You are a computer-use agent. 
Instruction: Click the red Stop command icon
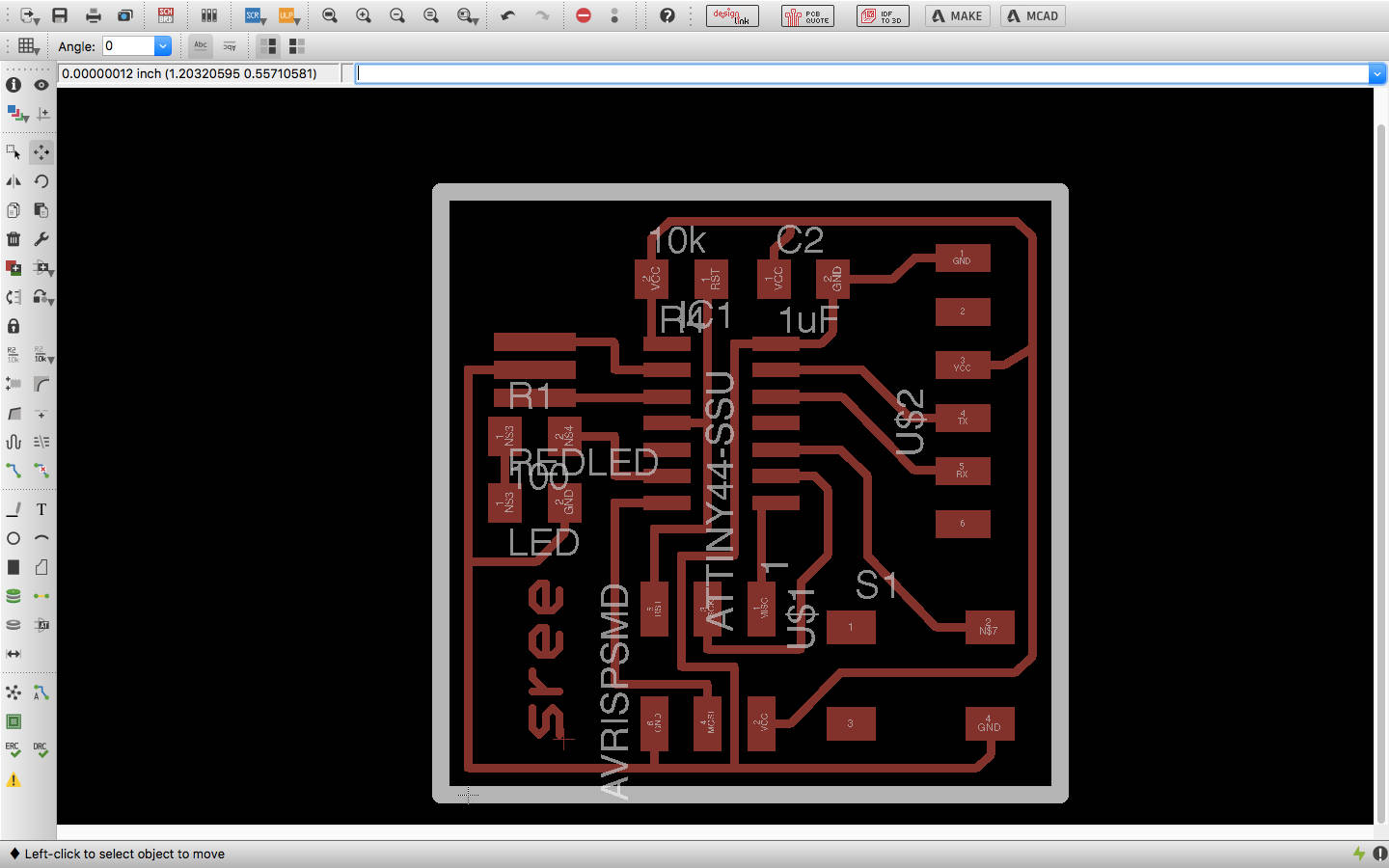[x=584, y=15]
